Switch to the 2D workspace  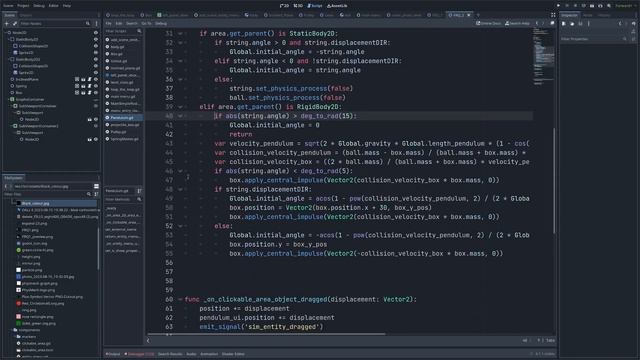[x=284, y=6]
